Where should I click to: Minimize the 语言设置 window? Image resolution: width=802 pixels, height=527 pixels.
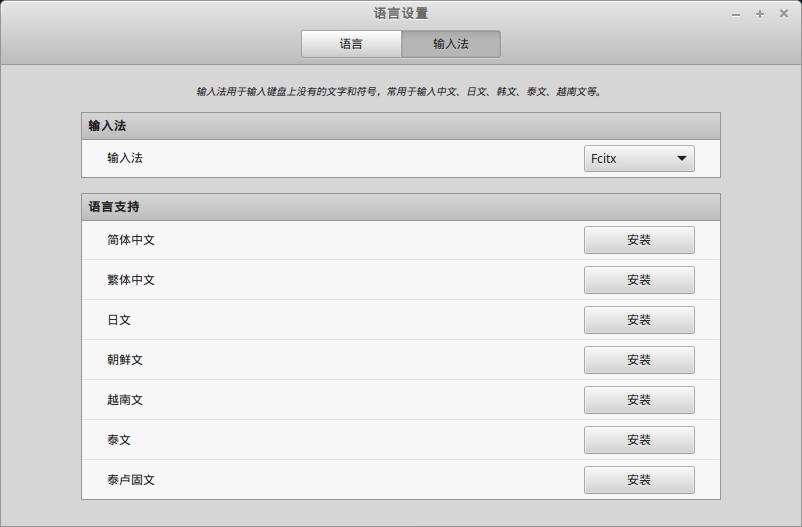point(736,14)
